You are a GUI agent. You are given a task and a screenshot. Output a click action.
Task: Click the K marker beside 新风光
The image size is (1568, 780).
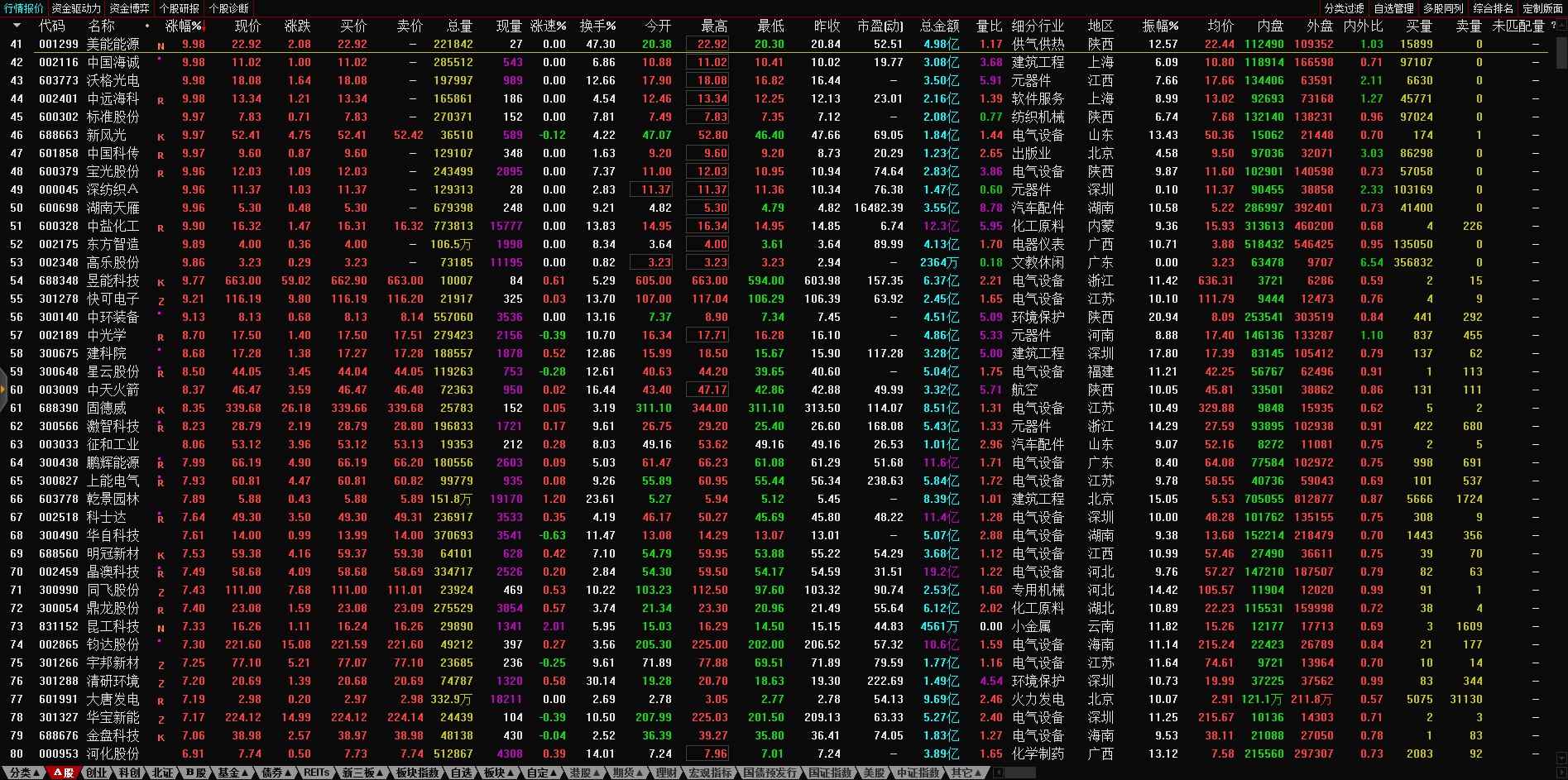point(161,136)
